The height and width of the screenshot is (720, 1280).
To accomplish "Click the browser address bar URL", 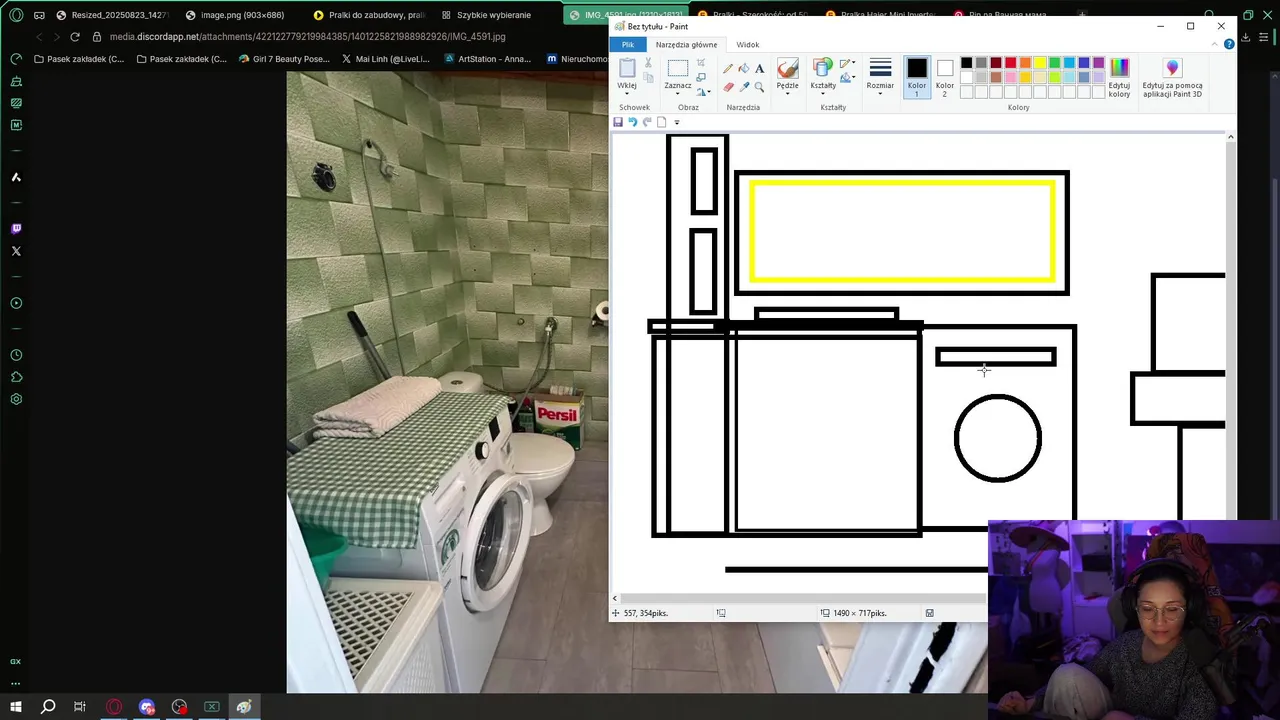I will pyautogui.click(x=307, y=37).
